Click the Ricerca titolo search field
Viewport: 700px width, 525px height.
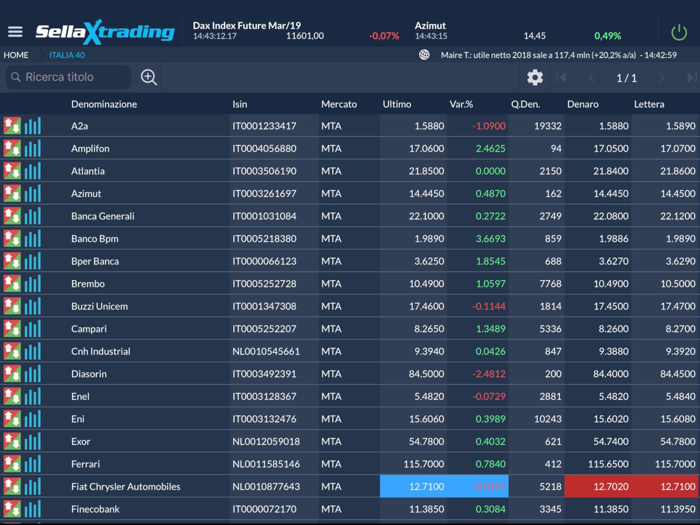68,77
